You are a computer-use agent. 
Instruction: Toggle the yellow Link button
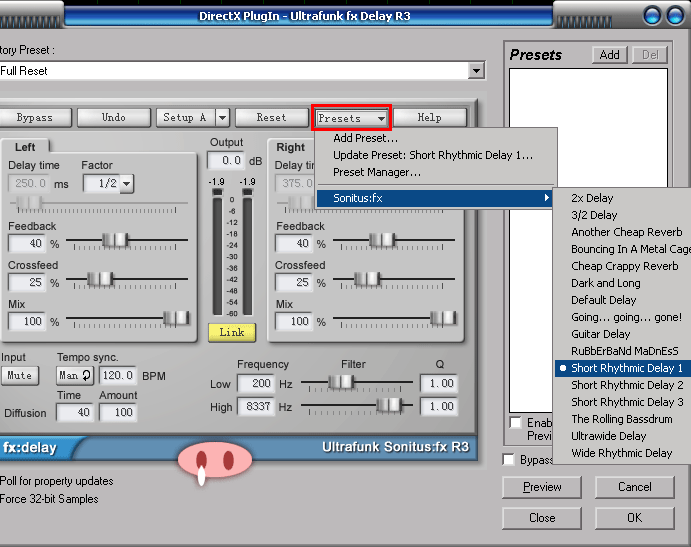tap(232, 332)
